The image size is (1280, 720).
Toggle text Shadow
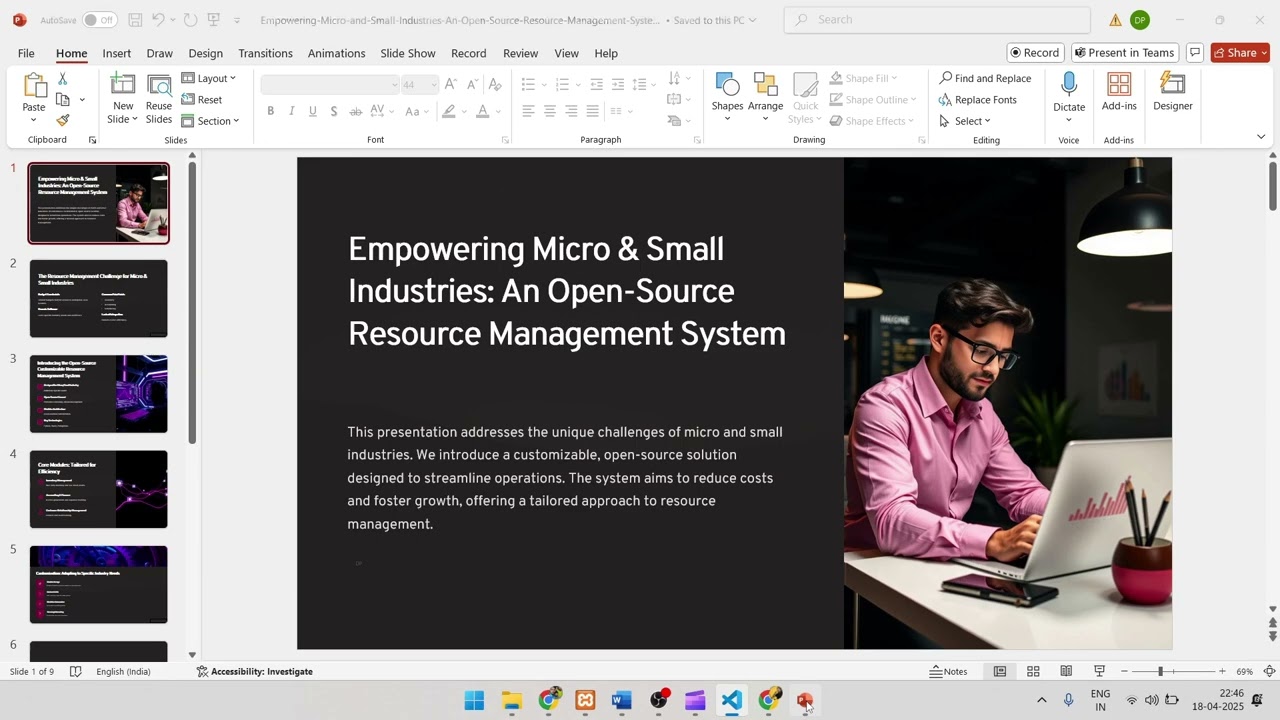(334, 111)
